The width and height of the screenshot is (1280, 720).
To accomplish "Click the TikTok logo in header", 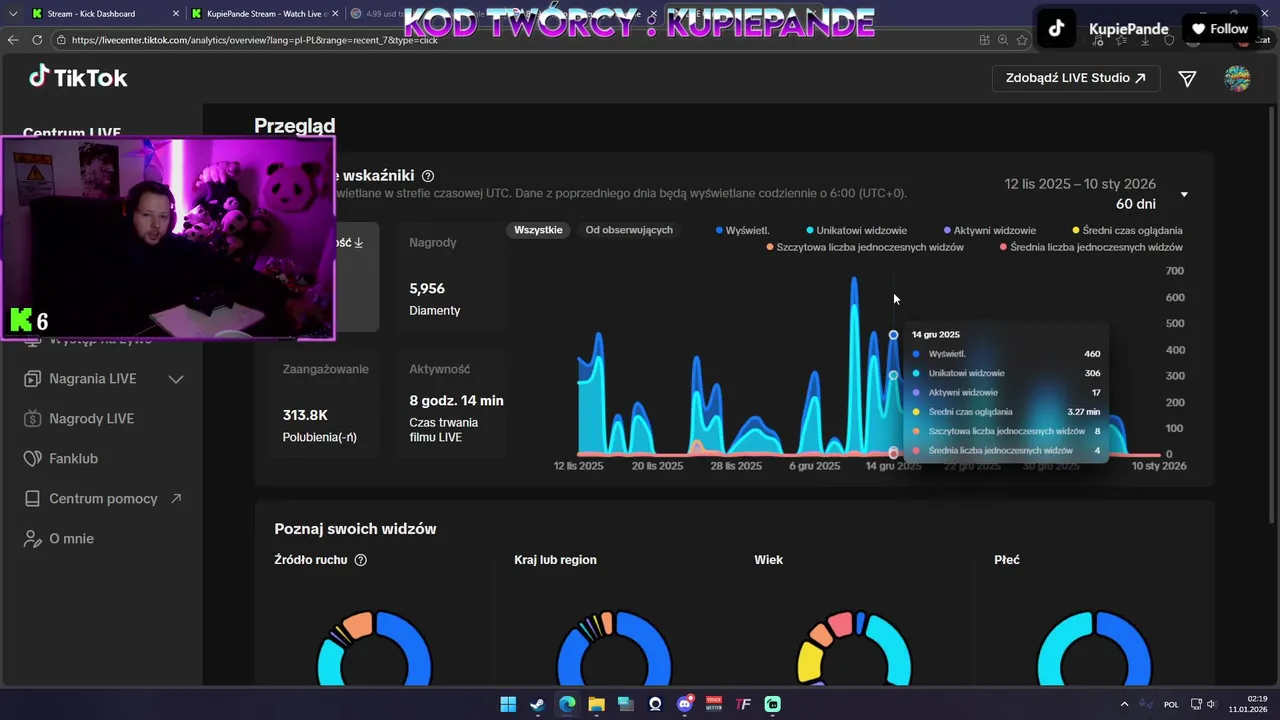I will coord(78,78).
